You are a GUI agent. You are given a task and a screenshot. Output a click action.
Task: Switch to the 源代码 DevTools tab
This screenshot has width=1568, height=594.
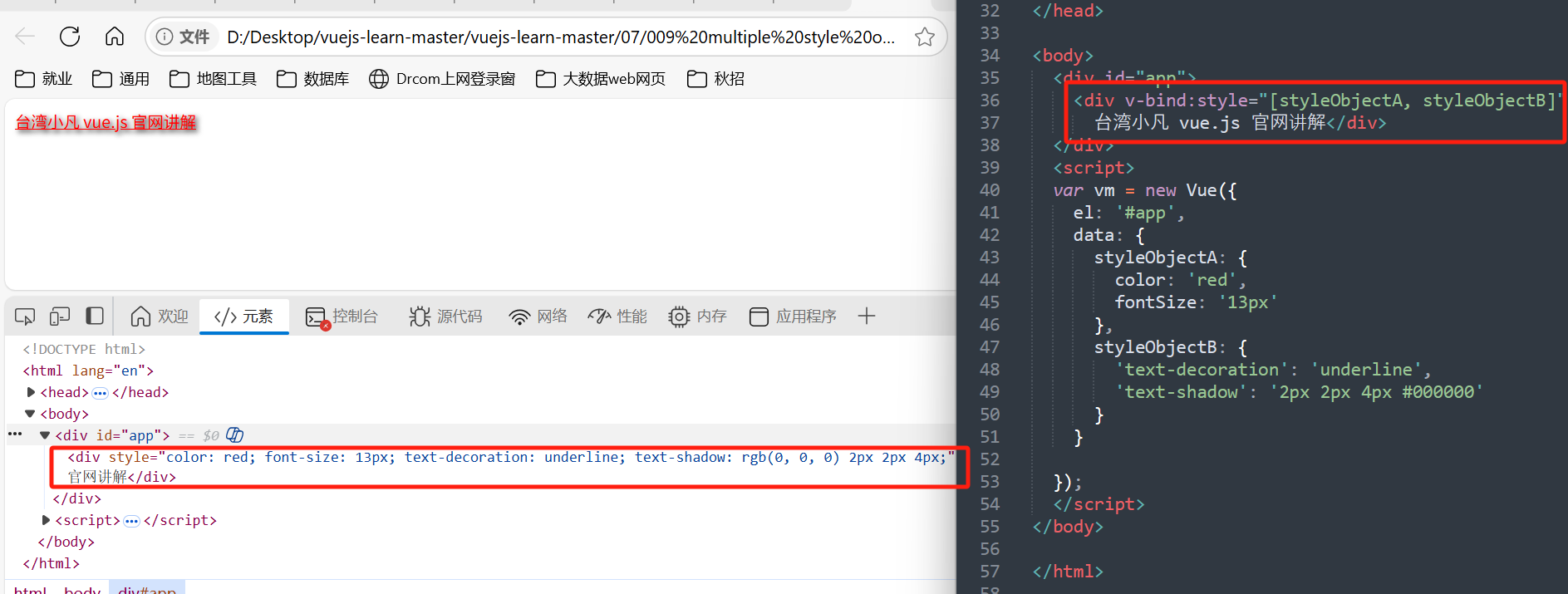point(445,317)
